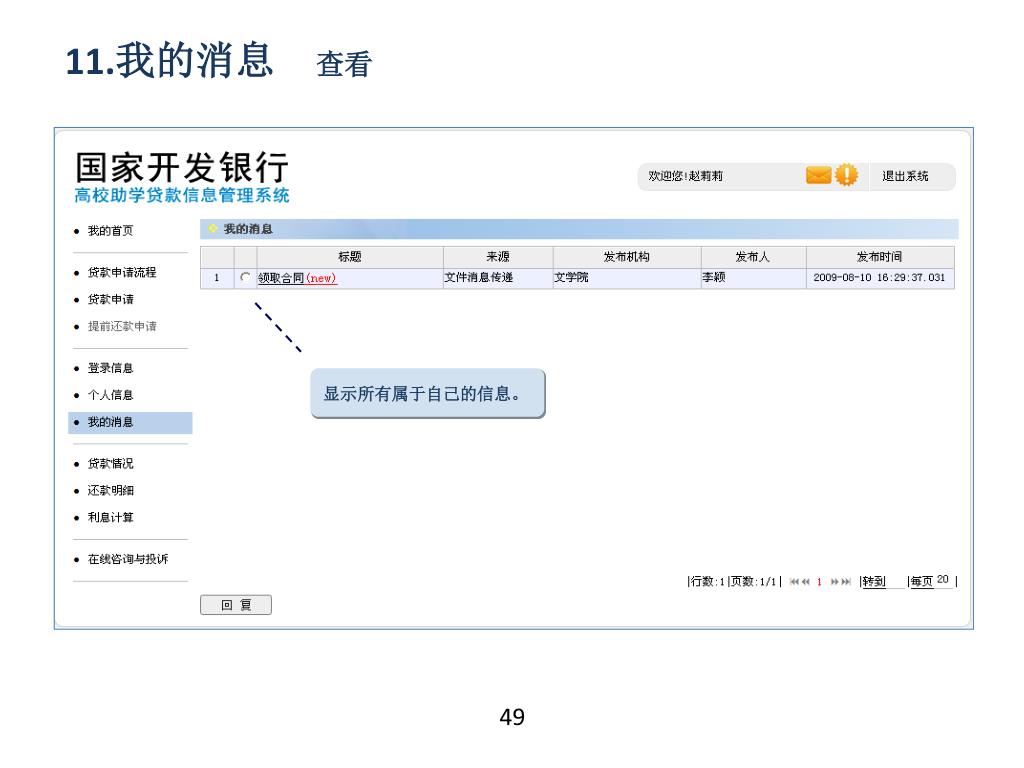Open 贷款申请流程 in the sidebar
Viewport: 1024px width, 768px height.
[x=122, y=272]
